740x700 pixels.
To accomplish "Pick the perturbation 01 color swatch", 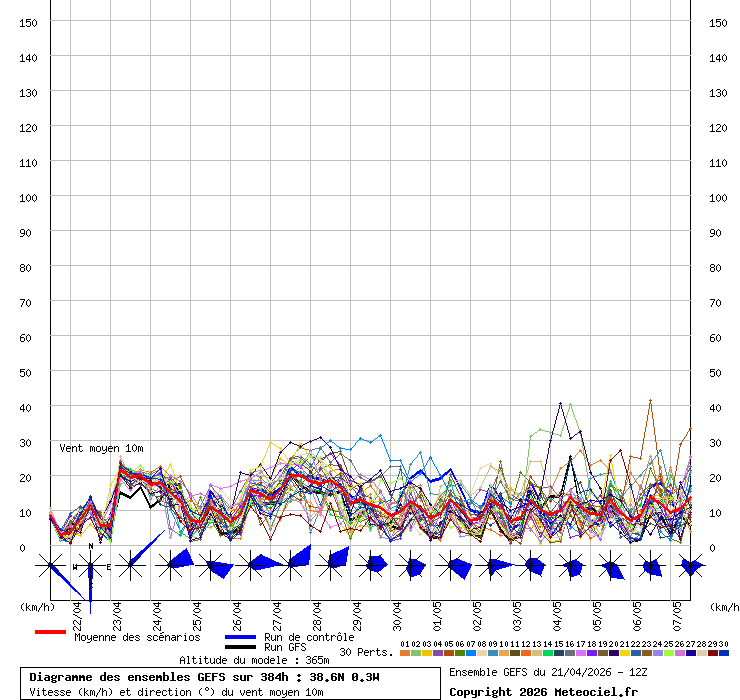I will pos(404,653).
